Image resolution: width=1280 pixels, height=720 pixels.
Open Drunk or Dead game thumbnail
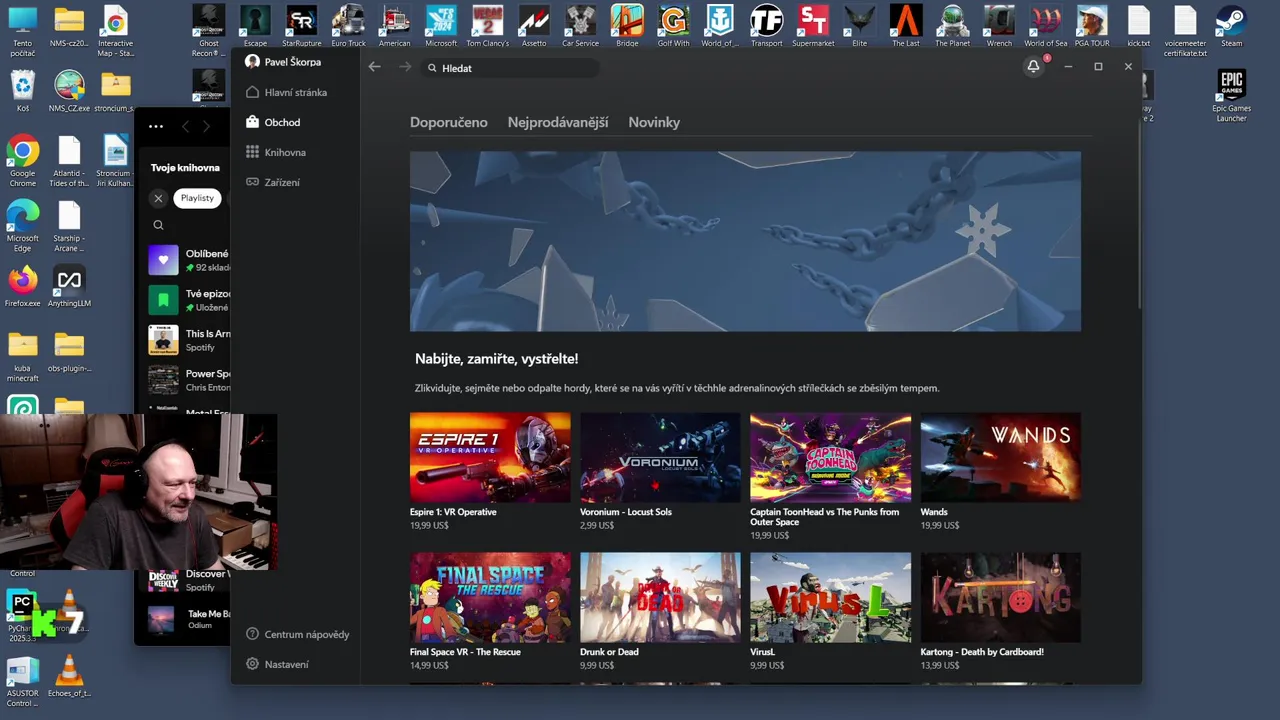(x=660, y=597)
